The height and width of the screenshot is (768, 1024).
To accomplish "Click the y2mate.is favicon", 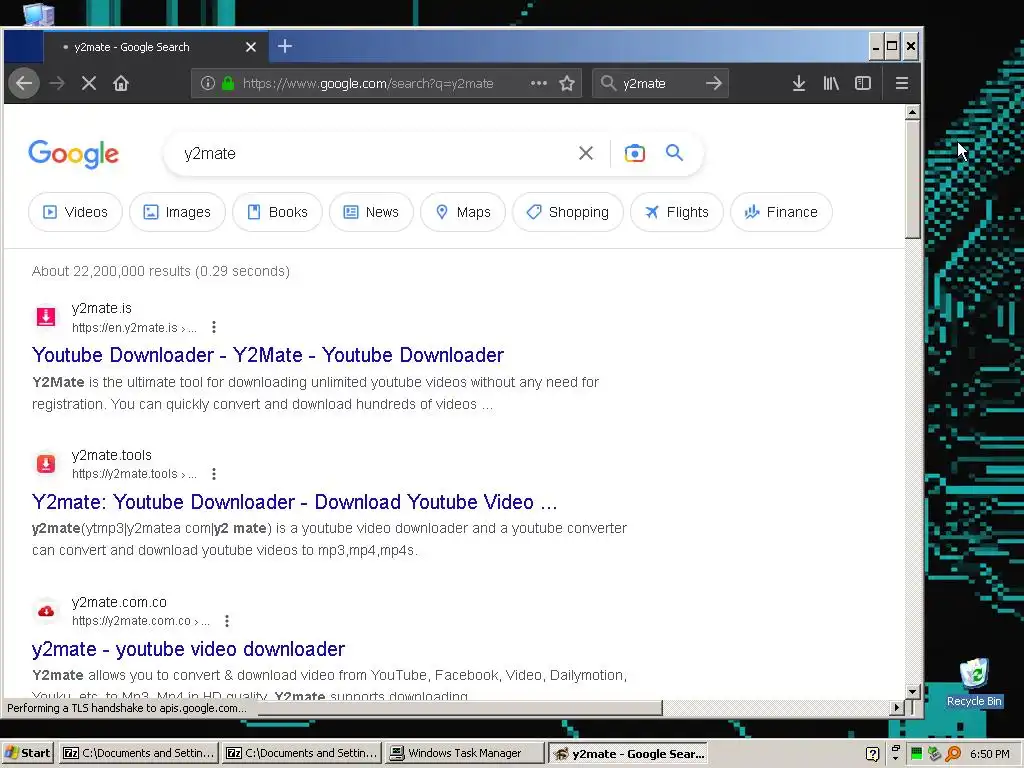I will (x=46, y=317).
